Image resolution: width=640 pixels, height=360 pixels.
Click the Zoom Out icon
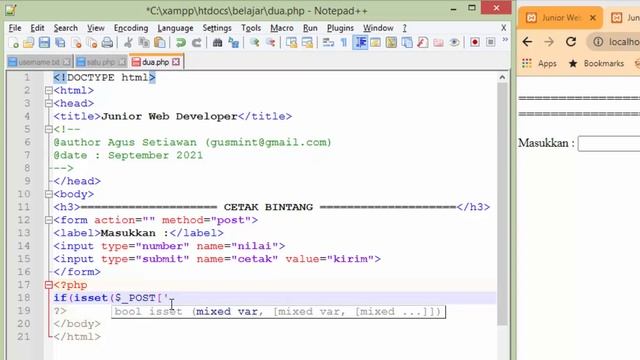(270, 42)
